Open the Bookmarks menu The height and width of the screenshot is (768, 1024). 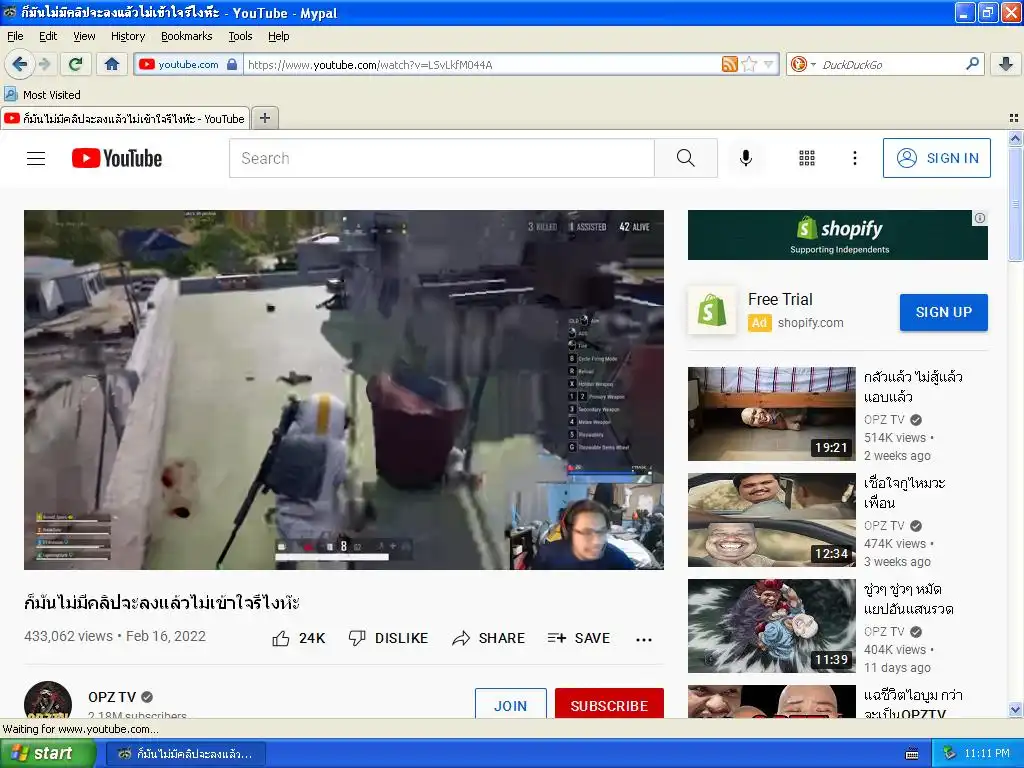tap(186, 36)
